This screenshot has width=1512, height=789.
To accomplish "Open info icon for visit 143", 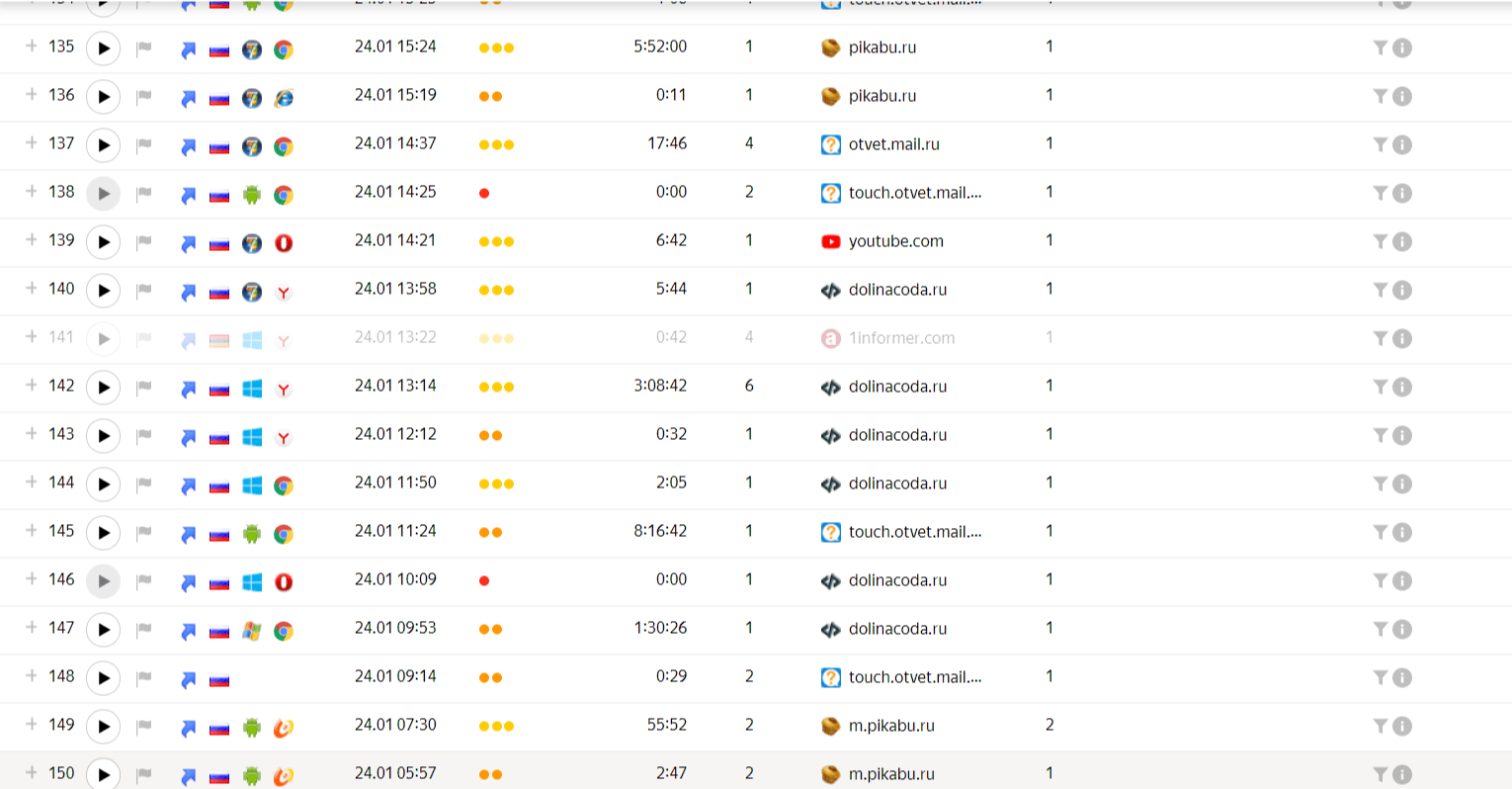I will tap(1402, 436).
